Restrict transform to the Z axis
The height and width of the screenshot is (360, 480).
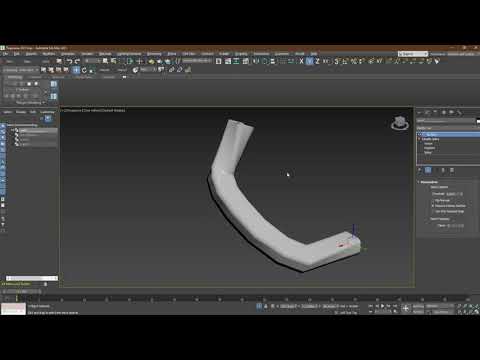point(317,61)
